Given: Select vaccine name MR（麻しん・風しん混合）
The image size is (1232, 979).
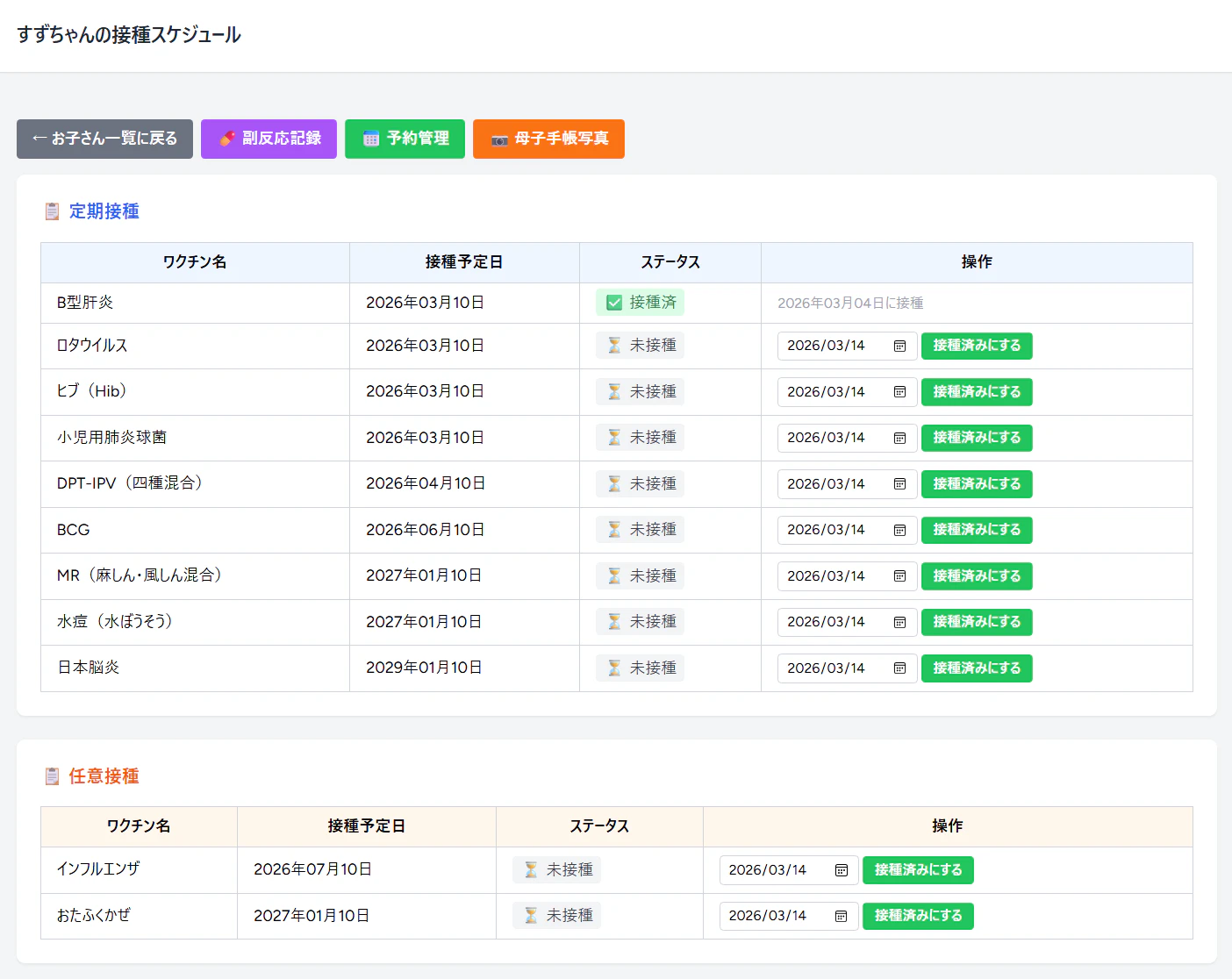Looking at the screenshot, I should click(140, 575).
